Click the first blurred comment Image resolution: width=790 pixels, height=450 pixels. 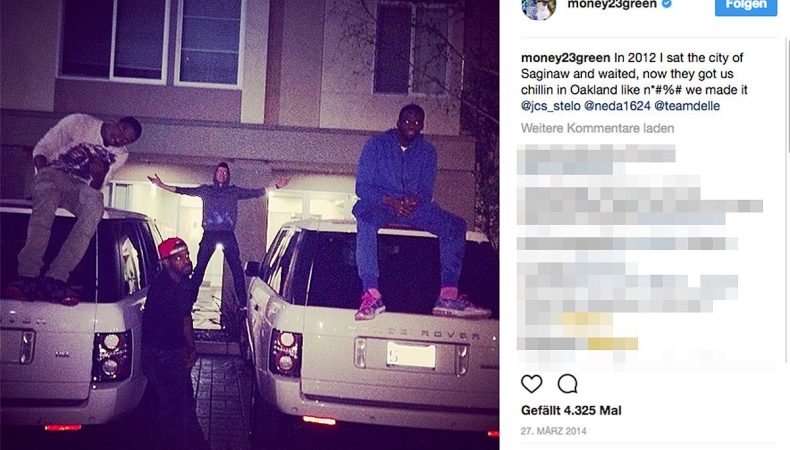point(597,159)
